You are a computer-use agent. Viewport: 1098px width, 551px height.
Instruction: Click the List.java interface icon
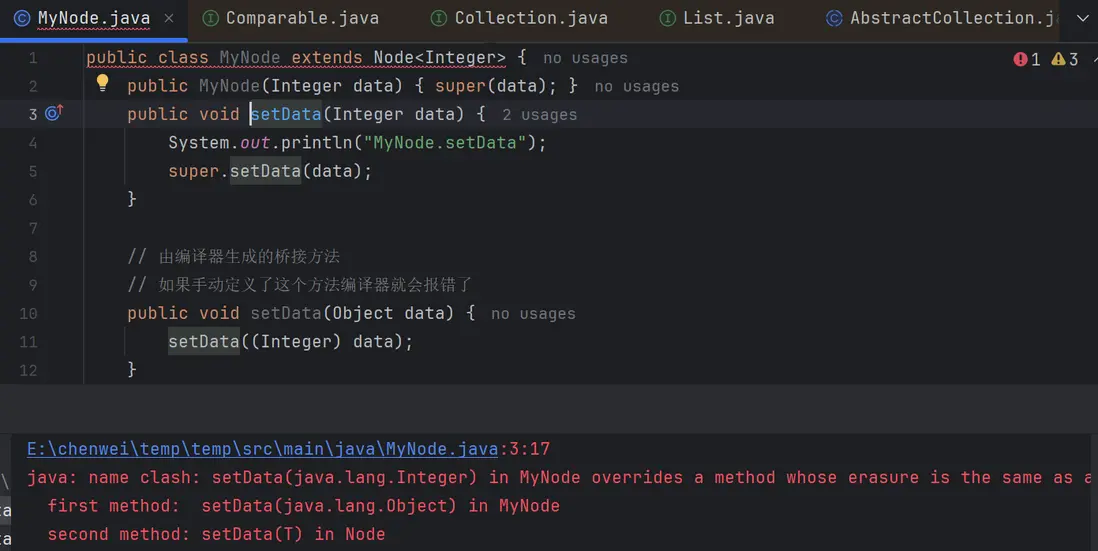click(667, 18)
